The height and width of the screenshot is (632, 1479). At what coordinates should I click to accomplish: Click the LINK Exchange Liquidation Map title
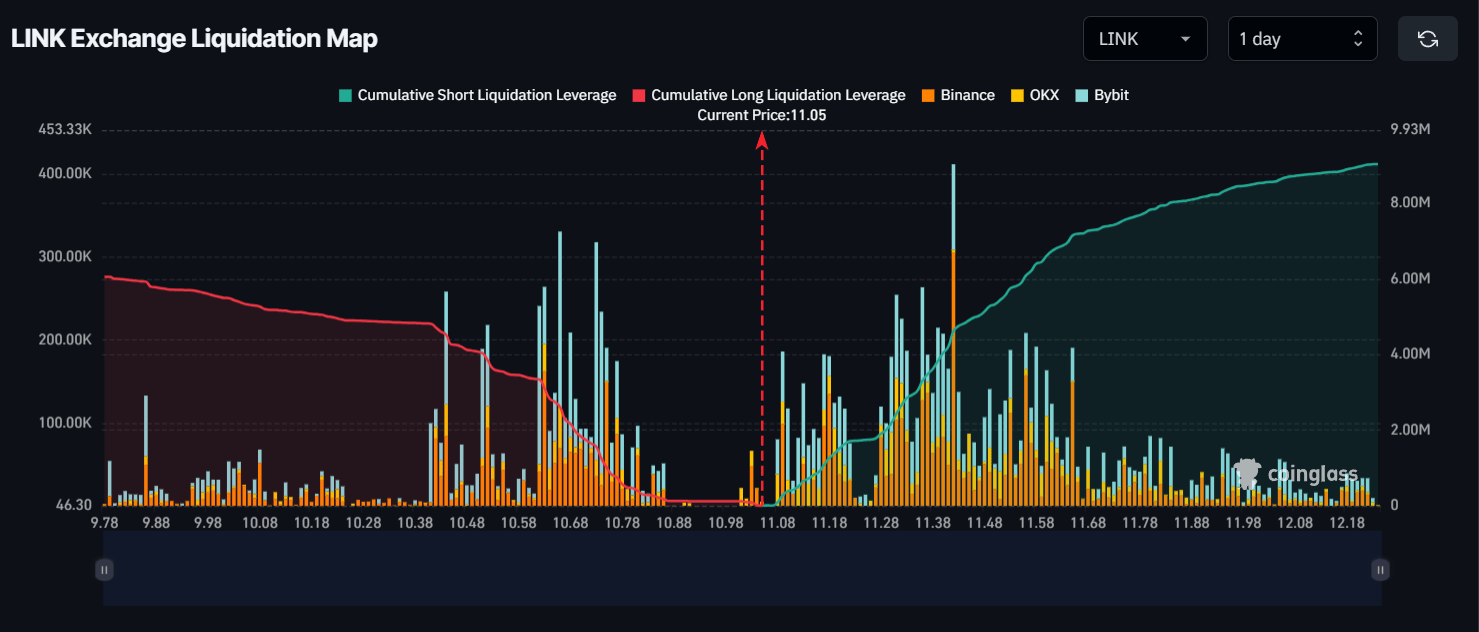click(194, 39)
